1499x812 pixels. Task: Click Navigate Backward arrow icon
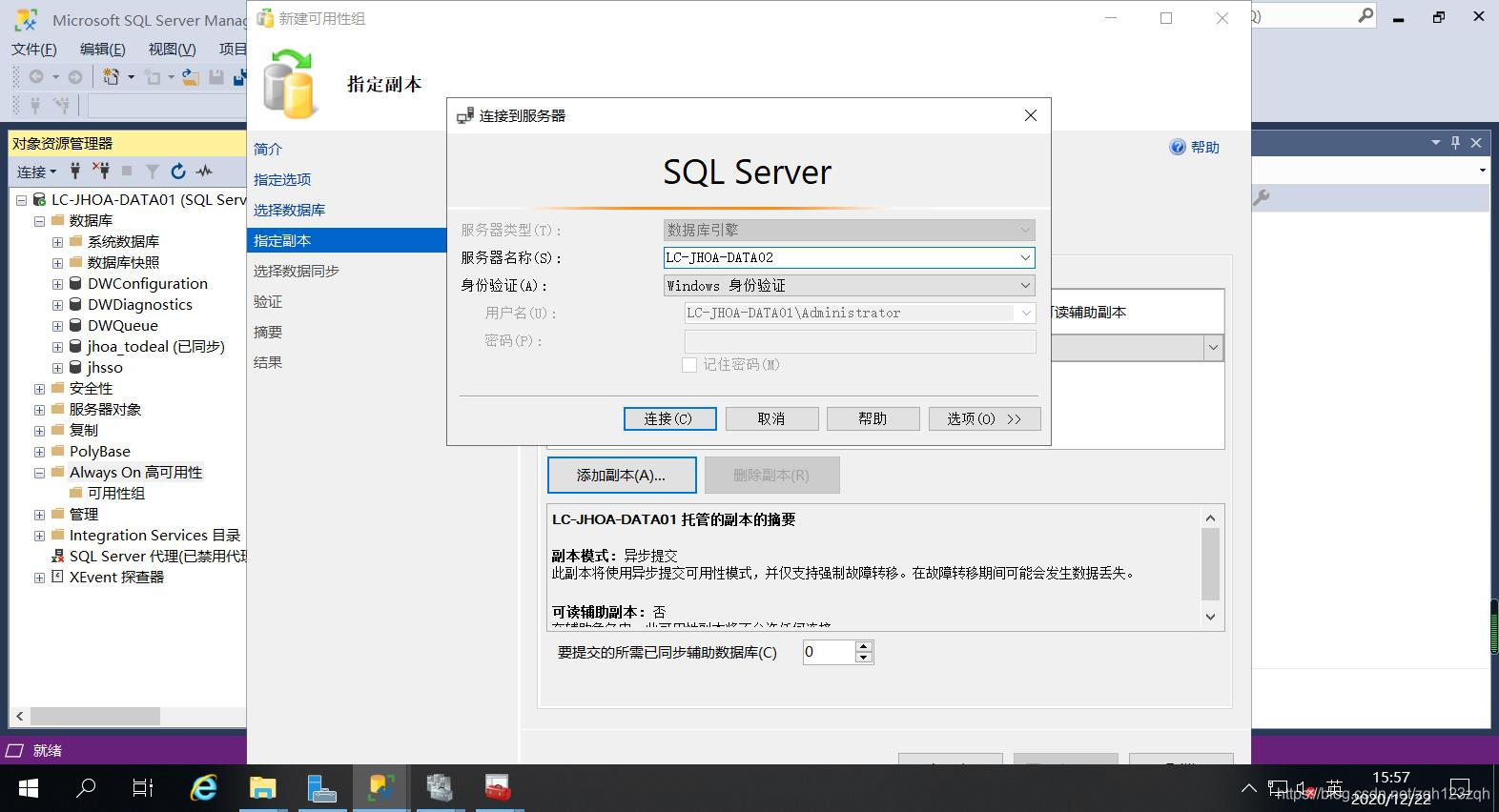tap(36, 76)
